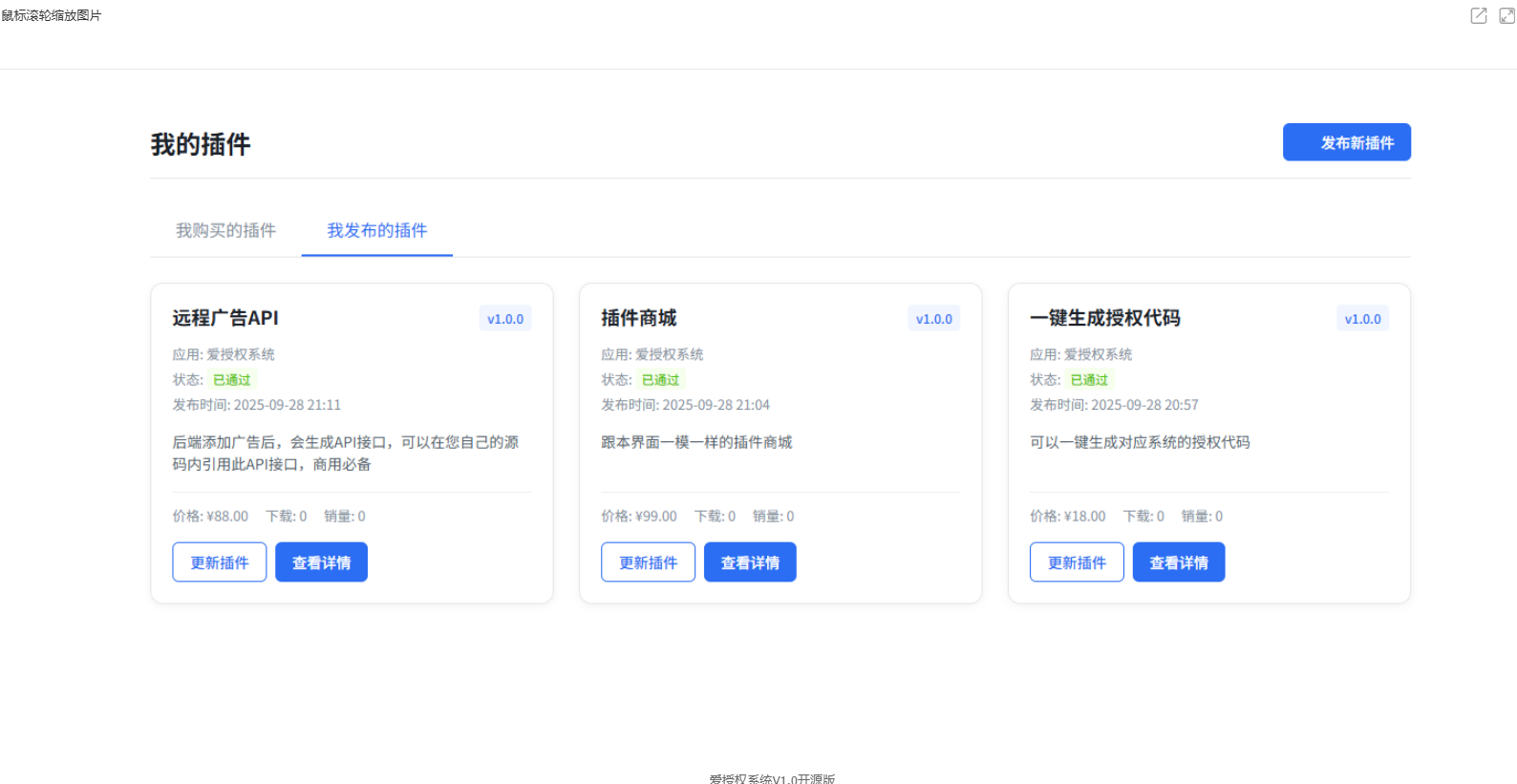Viewport: 1517px width, 784px height.
Task: View details of 一键生成授权代码 plugin
Action: click(1179, 562)
